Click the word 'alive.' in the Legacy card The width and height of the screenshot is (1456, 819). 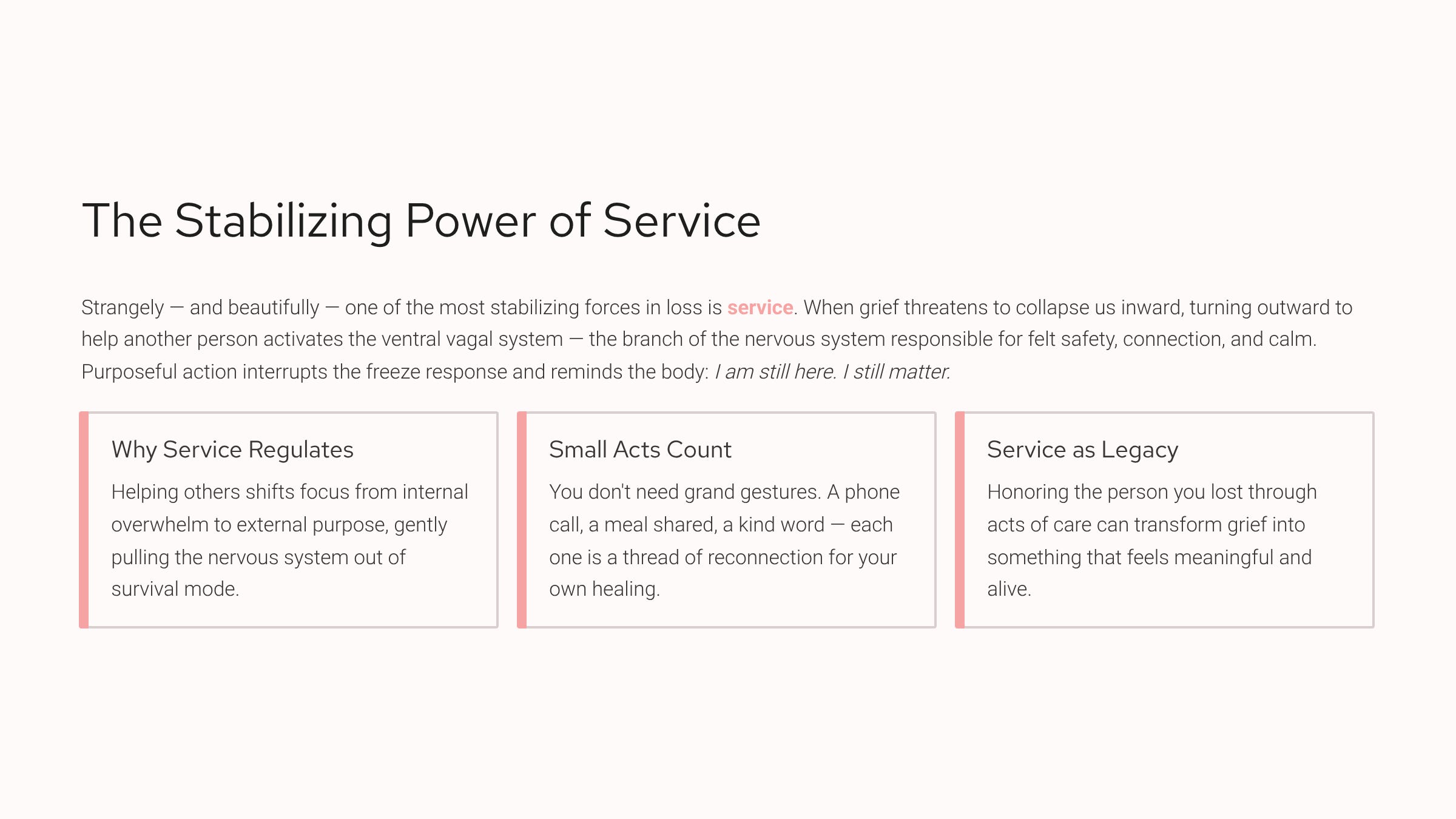click(1009, 589)
